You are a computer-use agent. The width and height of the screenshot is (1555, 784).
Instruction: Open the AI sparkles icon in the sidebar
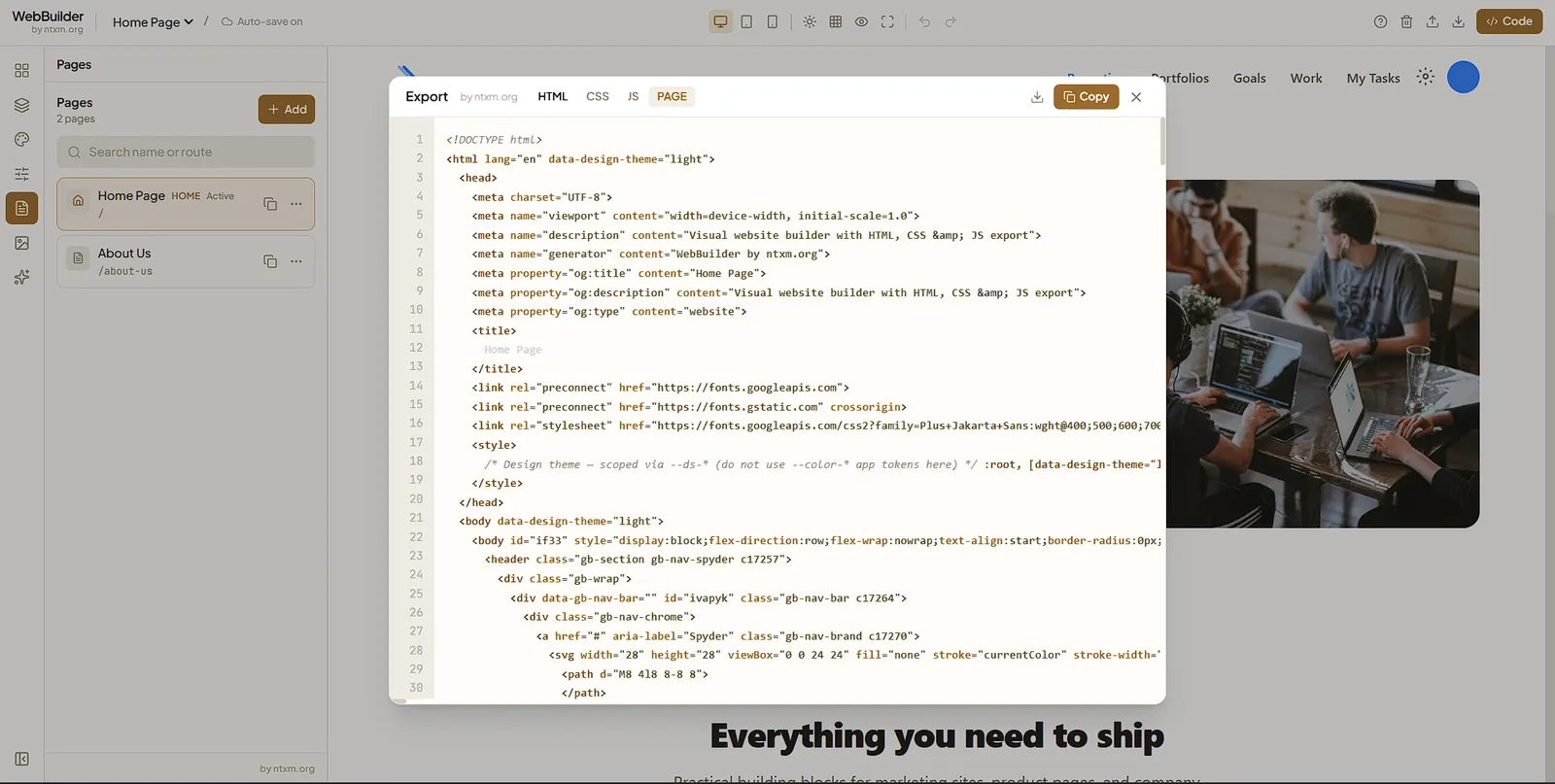[x=21, y=277]
